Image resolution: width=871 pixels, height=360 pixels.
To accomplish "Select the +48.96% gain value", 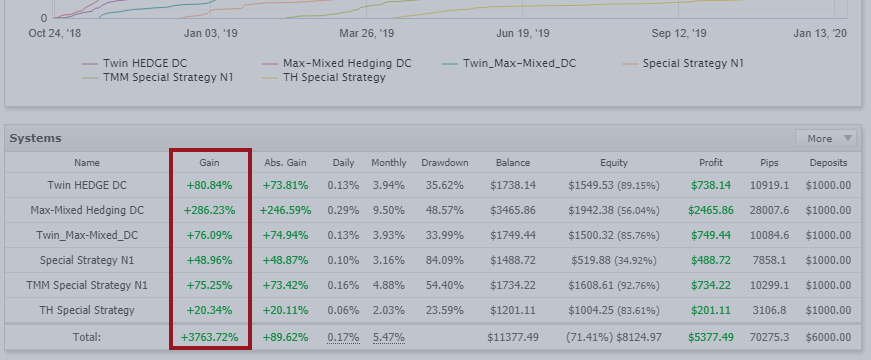I will (x=209, y=261).
